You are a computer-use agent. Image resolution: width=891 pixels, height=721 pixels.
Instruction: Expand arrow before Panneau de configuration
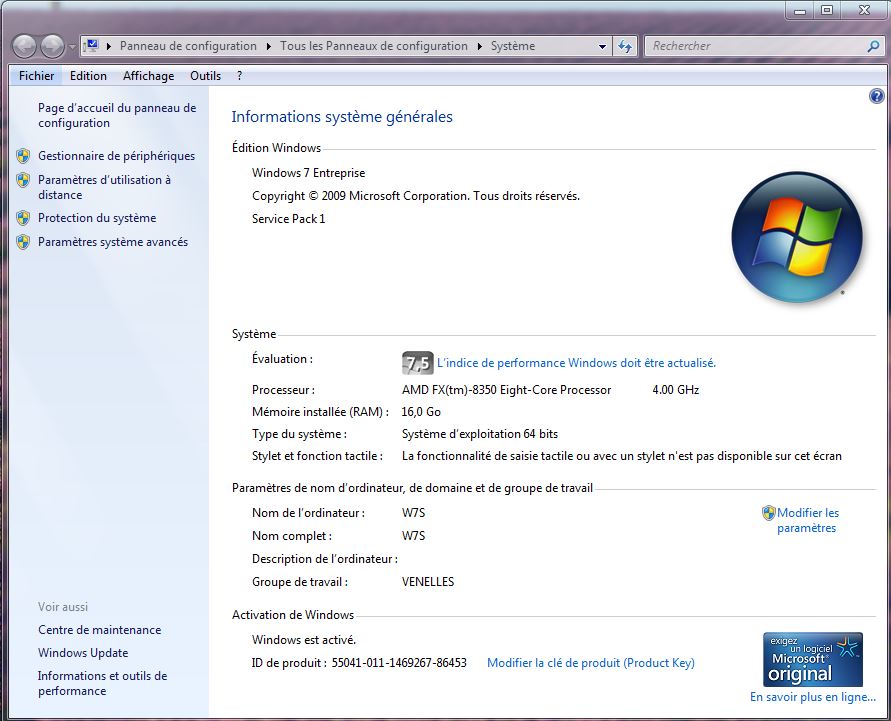tap(109, 46)
